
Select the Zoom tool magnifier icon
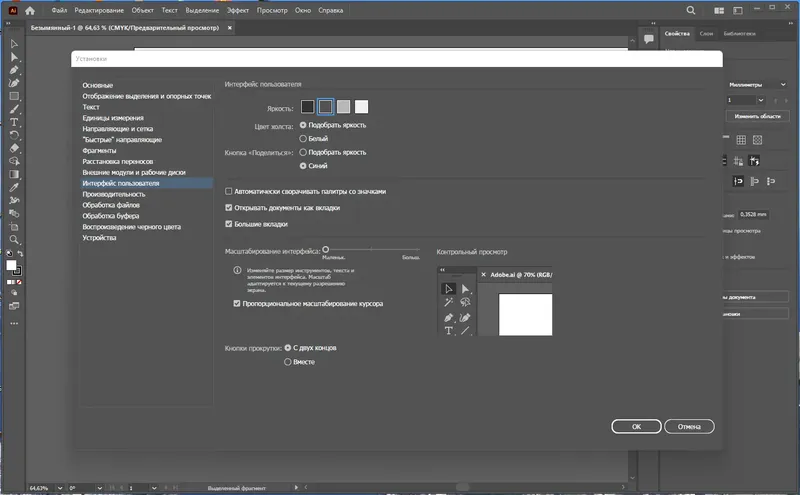(14, 239)
